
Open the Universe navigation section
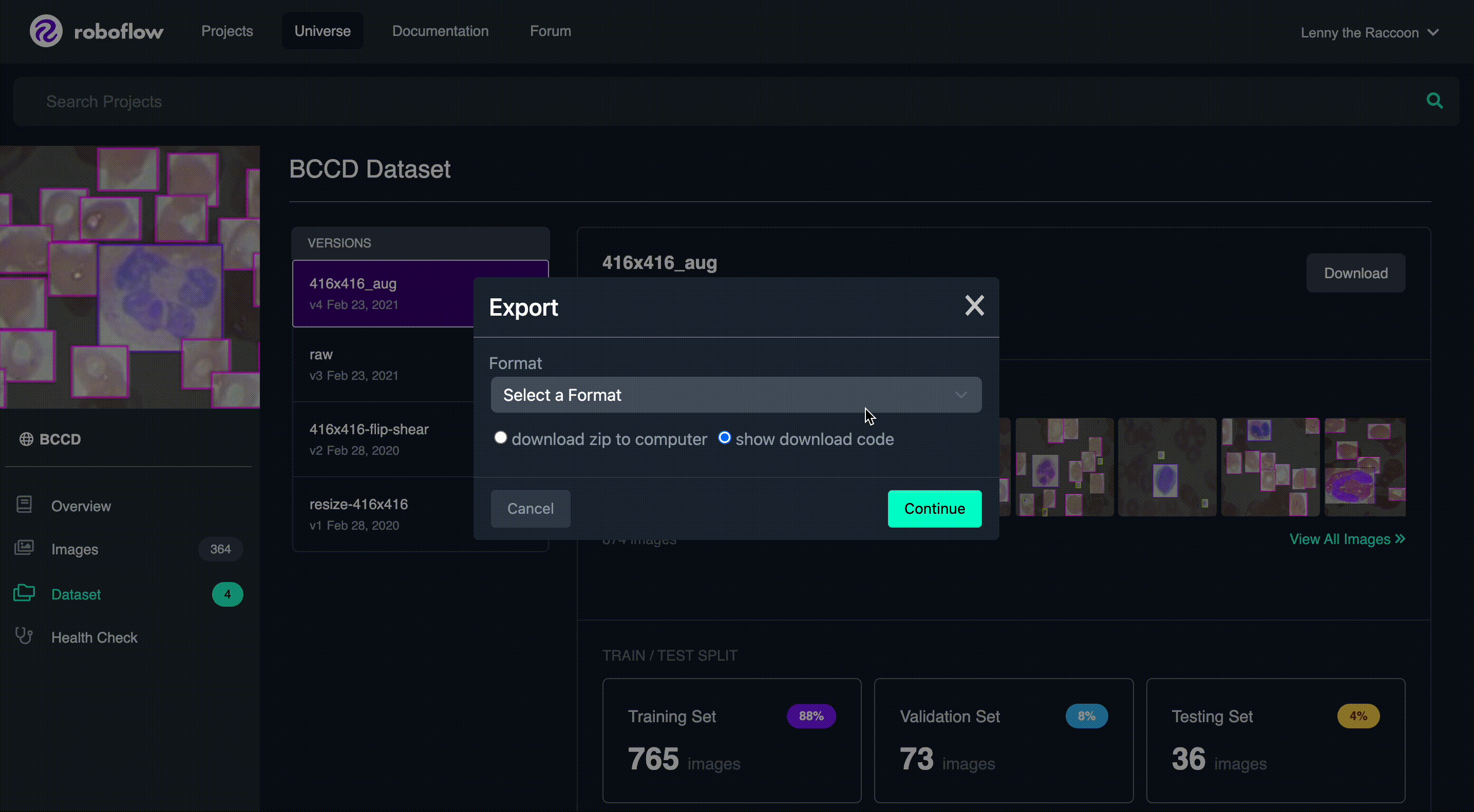pyautogui.click(x=323, y=30)
